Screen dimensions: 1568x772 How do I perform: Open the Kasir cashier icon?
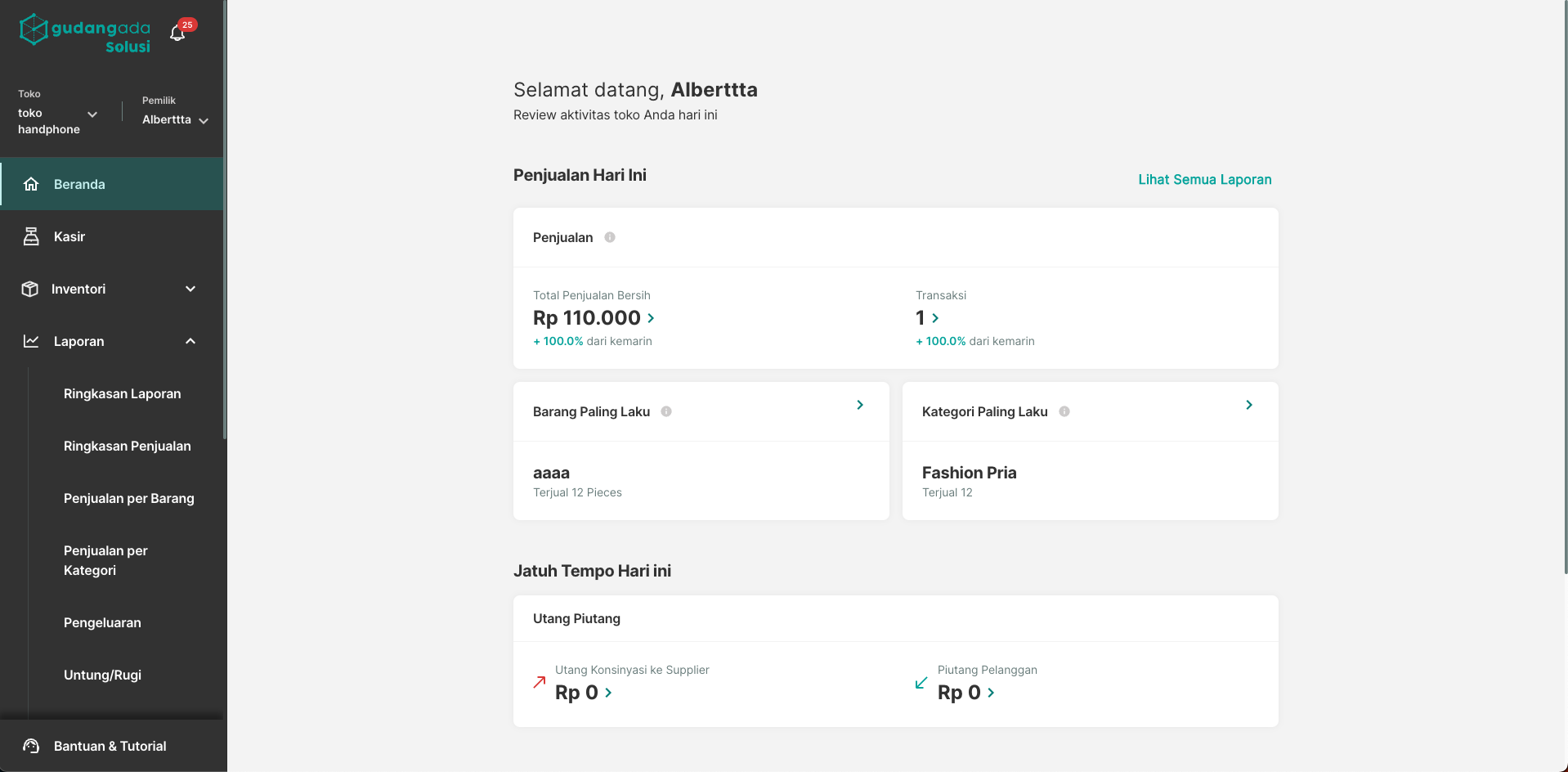(x=31, y=236)
